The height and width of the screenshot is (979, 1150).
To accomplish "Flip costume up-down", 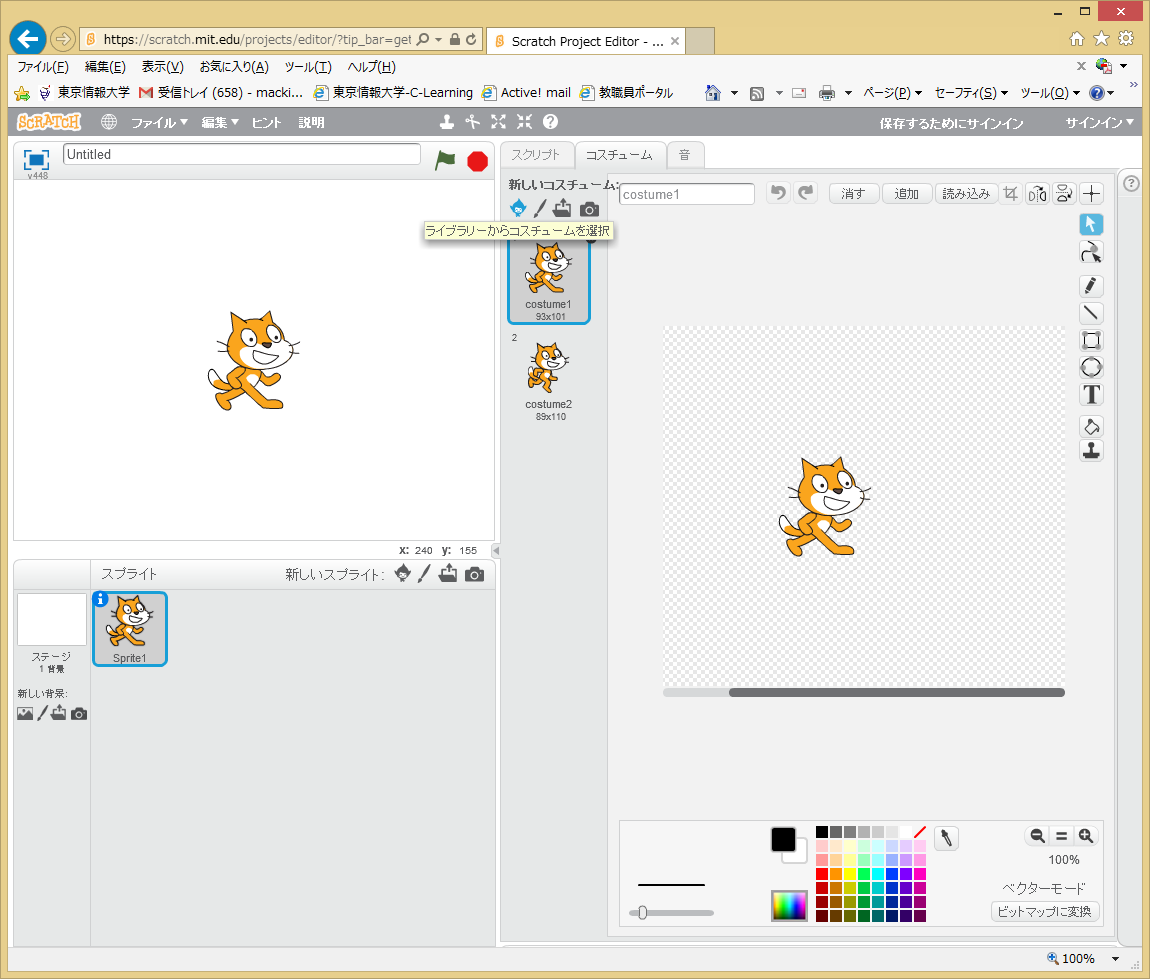I will [1064, 194].
